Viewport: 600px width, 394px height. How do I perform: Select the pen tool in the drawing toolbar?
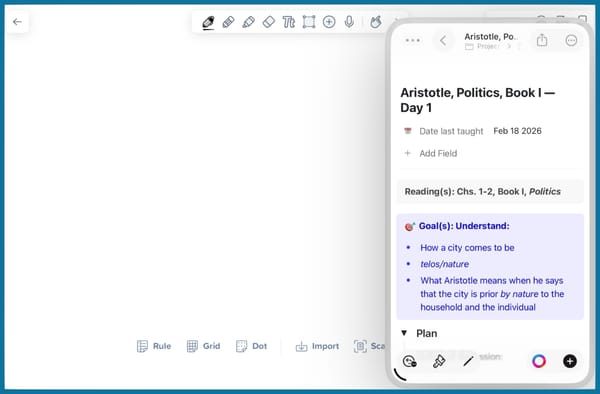208,22
